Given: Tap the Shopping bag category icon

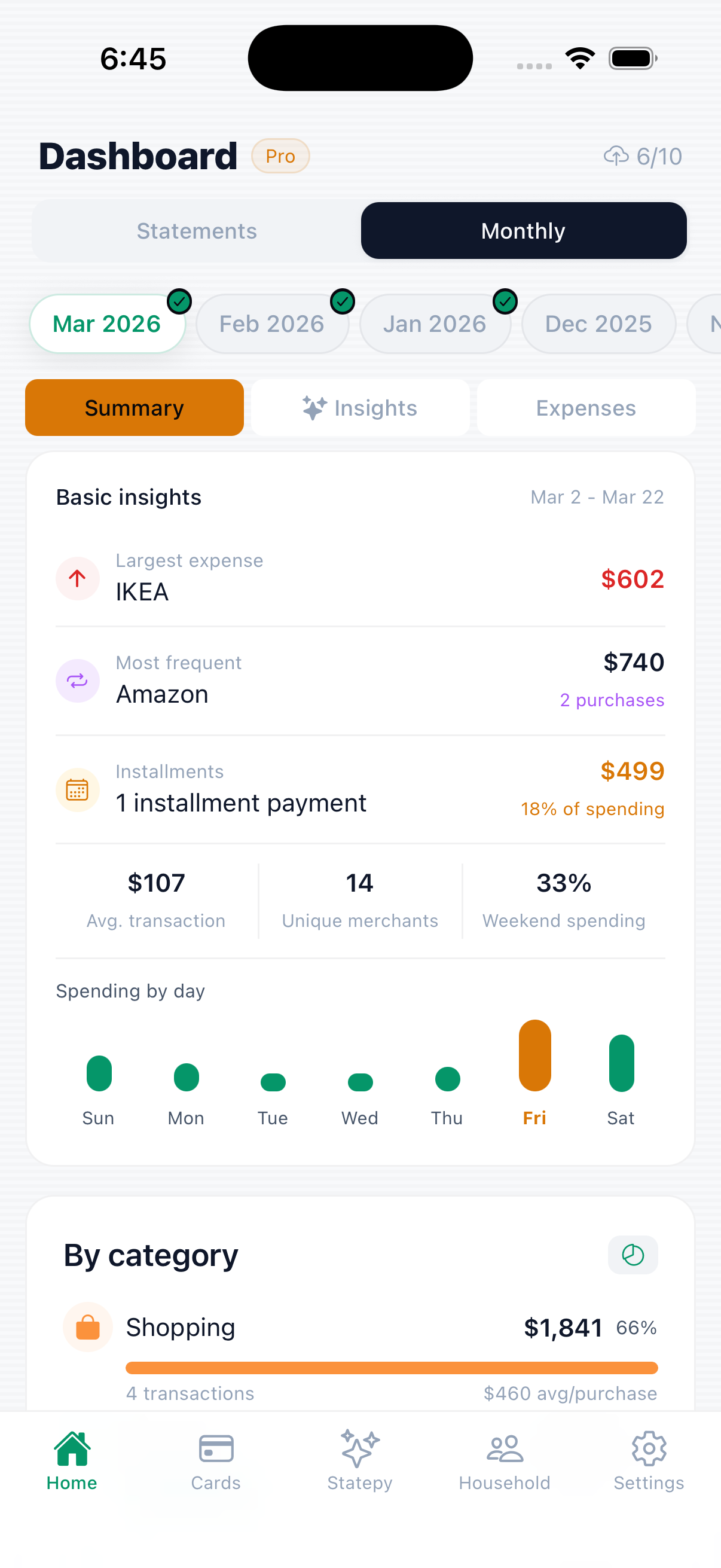Looking at the screenshot, I should coord(88,1327).
